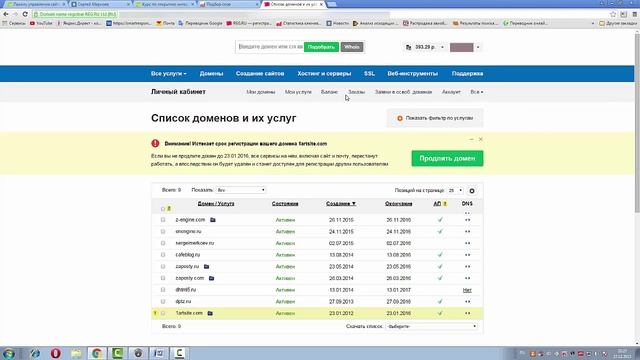Open balance dropdown arrow
This screenshot has height=360, width=640.
[x=442, y=47]
